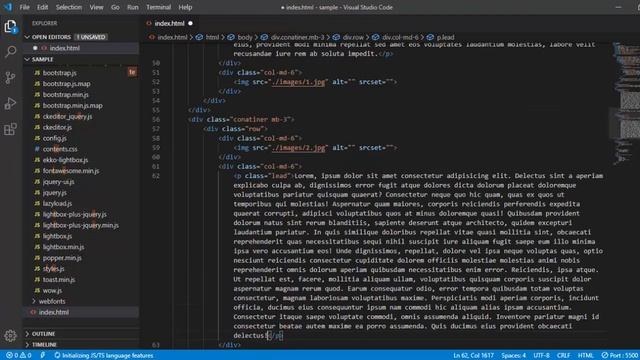This screenshot has width=640, height=360.
Task: Open the Go menu
Action: click(x=115, y=7)
